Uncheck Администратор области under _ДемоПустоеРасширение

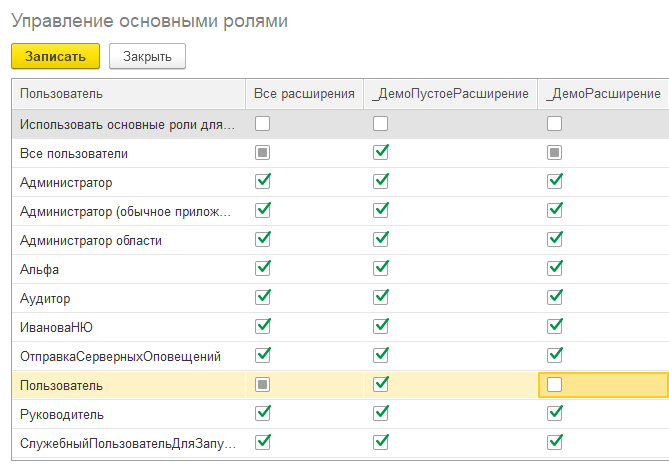[x=380, y=240]
